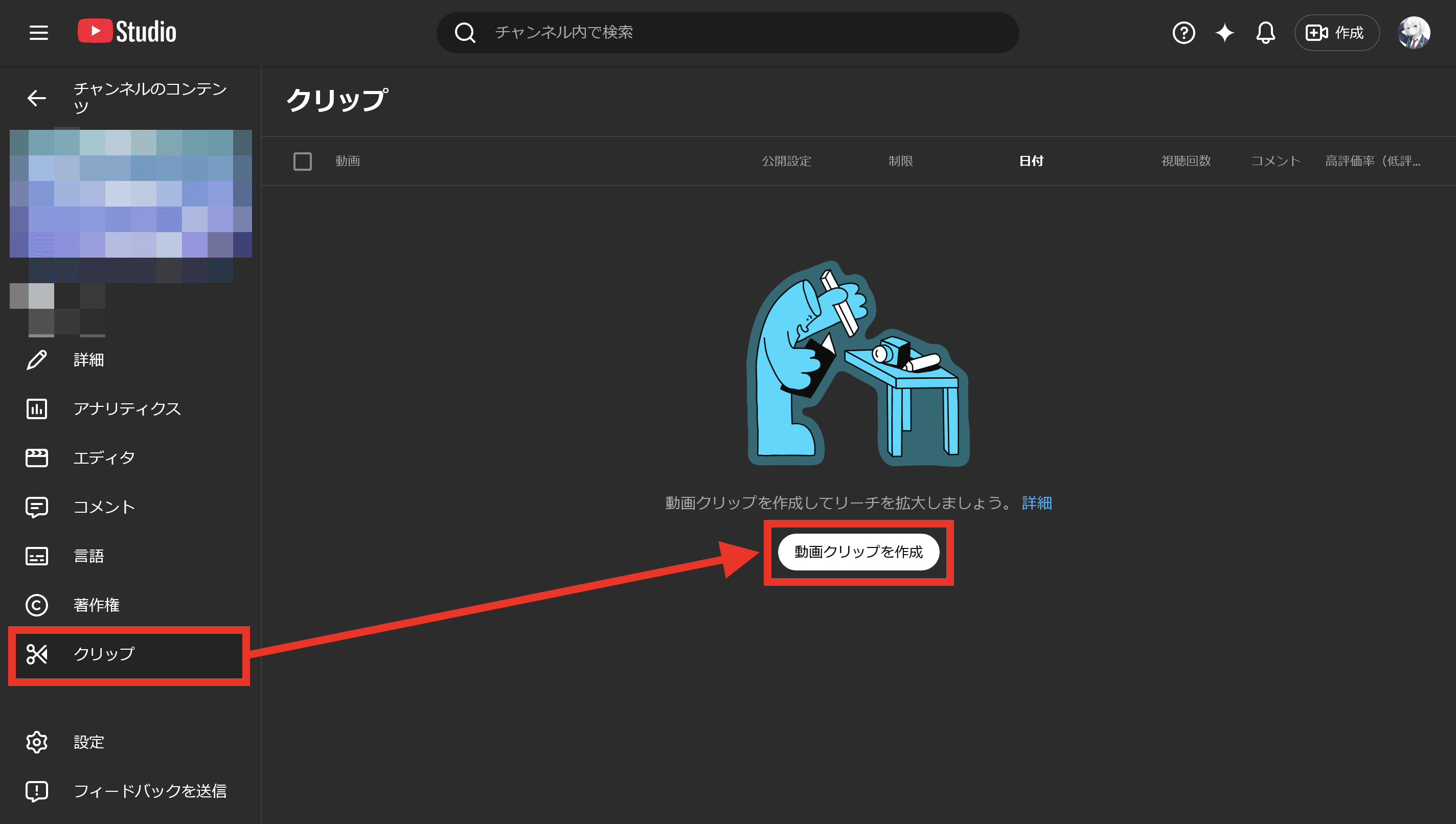Click the チャンネルのコンテンツ heading text
The image size is (1456, 824).
coord(150,97)
